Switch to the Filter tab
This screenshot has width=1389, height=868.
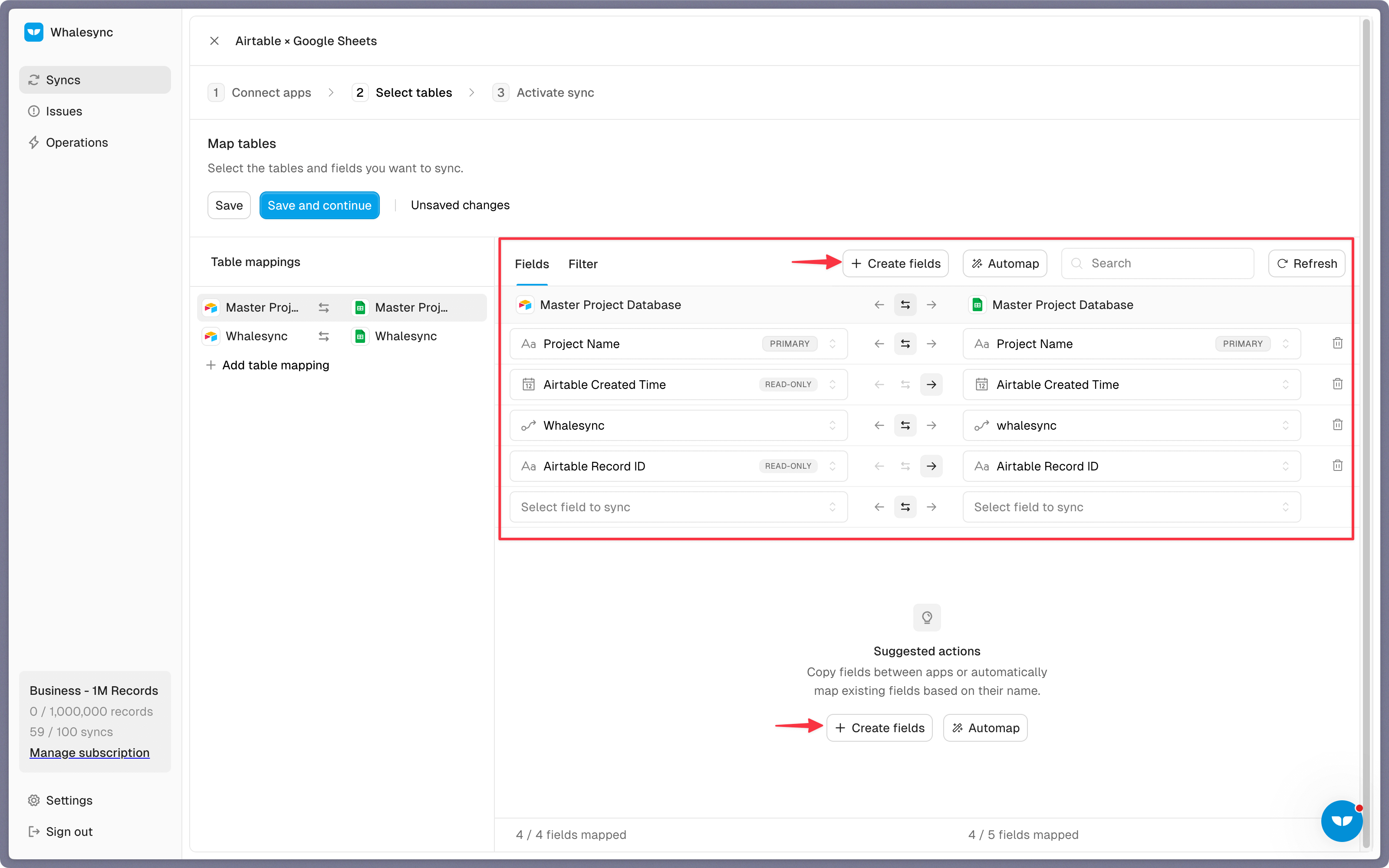coord(583,264)
